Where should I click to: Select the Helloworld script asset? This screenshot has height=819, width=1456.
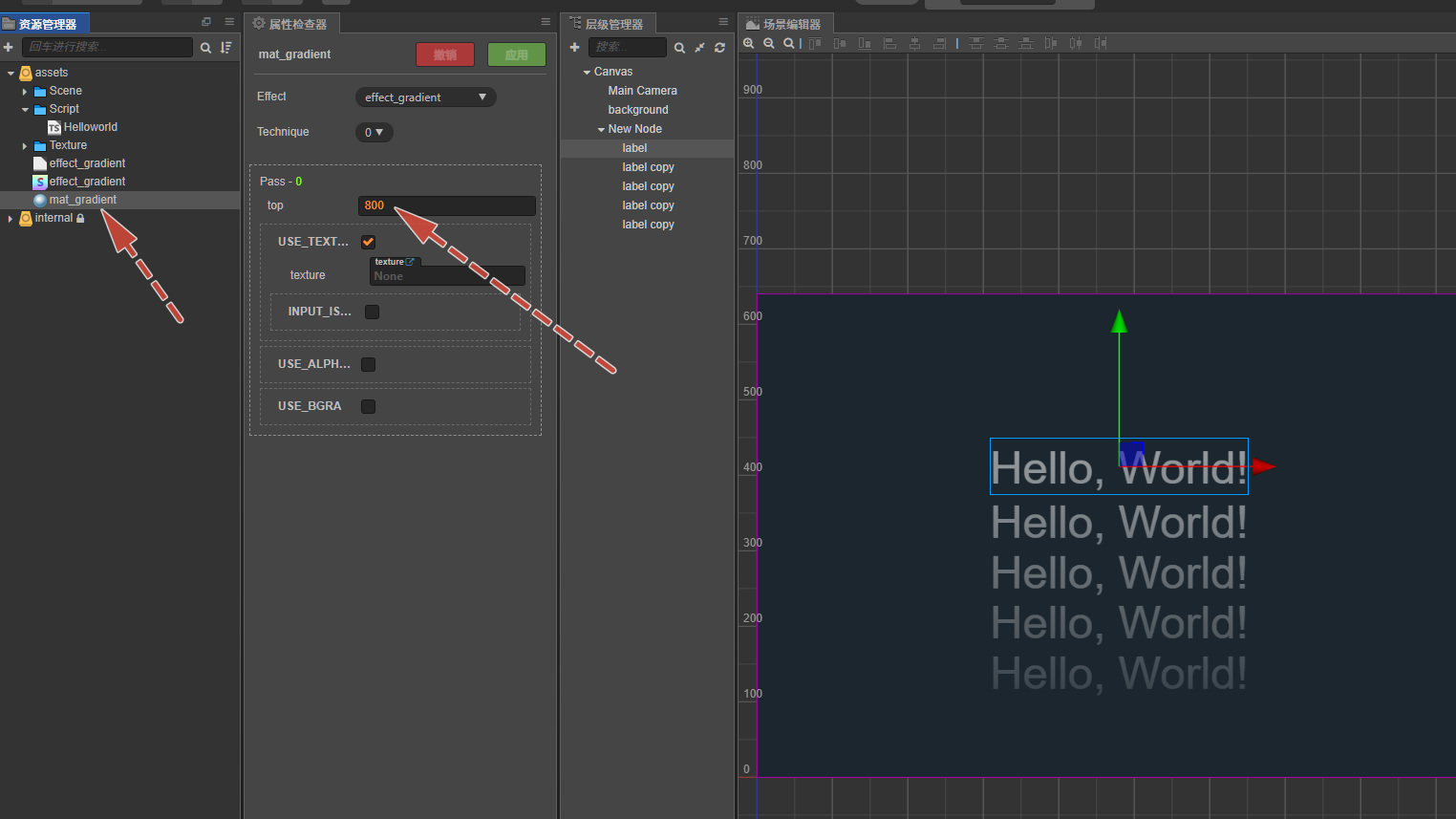(x=91, y=127)
